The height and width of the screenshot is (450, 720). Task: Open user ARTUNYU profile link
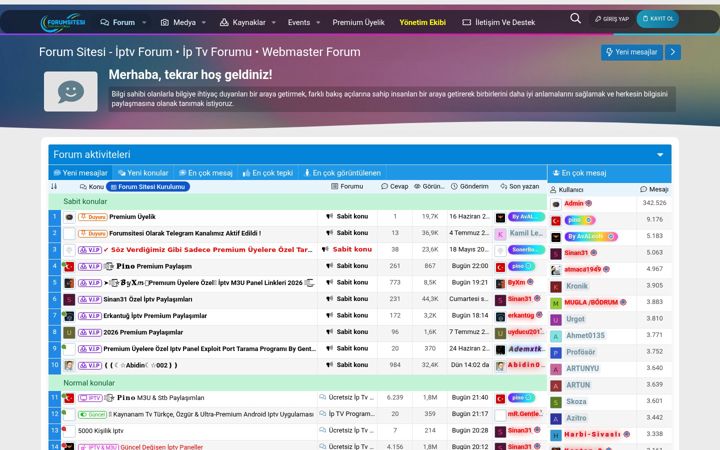(x=582, y=369)
